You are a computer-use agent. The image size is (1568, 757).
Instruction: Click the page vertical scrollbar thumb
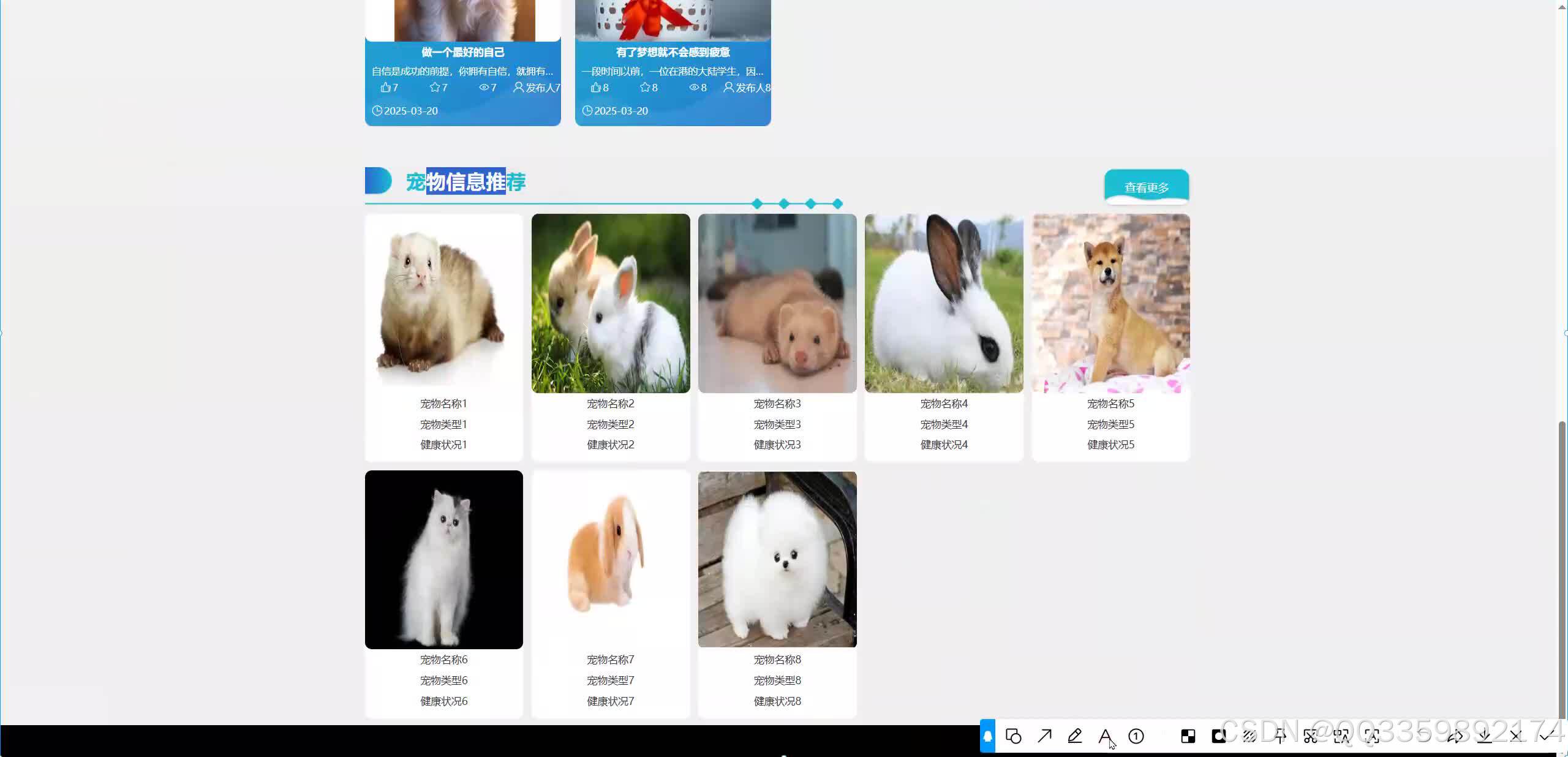[1562, 570]
